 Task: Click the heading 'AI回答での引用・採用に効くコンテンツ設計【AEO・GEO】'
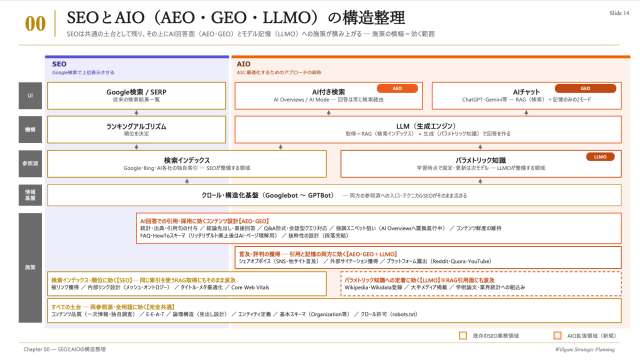[204, 221]
